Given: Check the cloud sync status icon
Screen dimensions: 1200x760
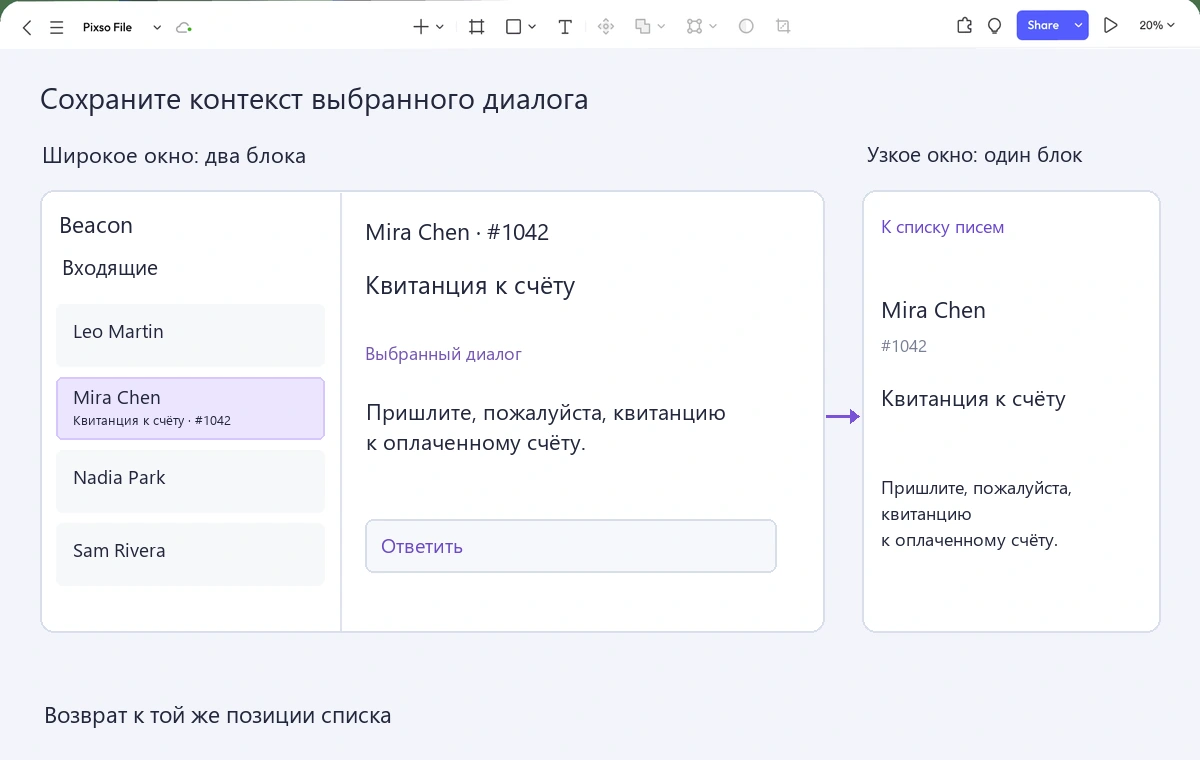Looking at the screenshot, I should click(x=183, y=28).
